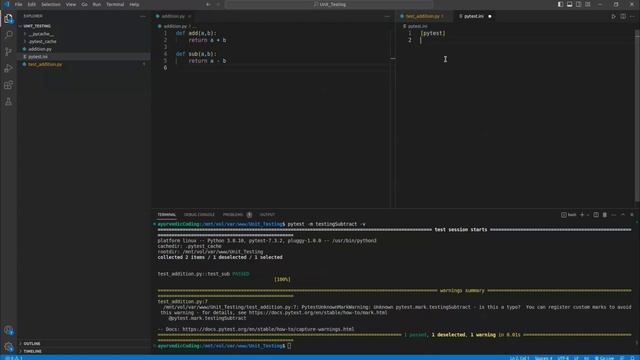Open the Extensions view
640x360 pixels.
[x=9, y=85]
